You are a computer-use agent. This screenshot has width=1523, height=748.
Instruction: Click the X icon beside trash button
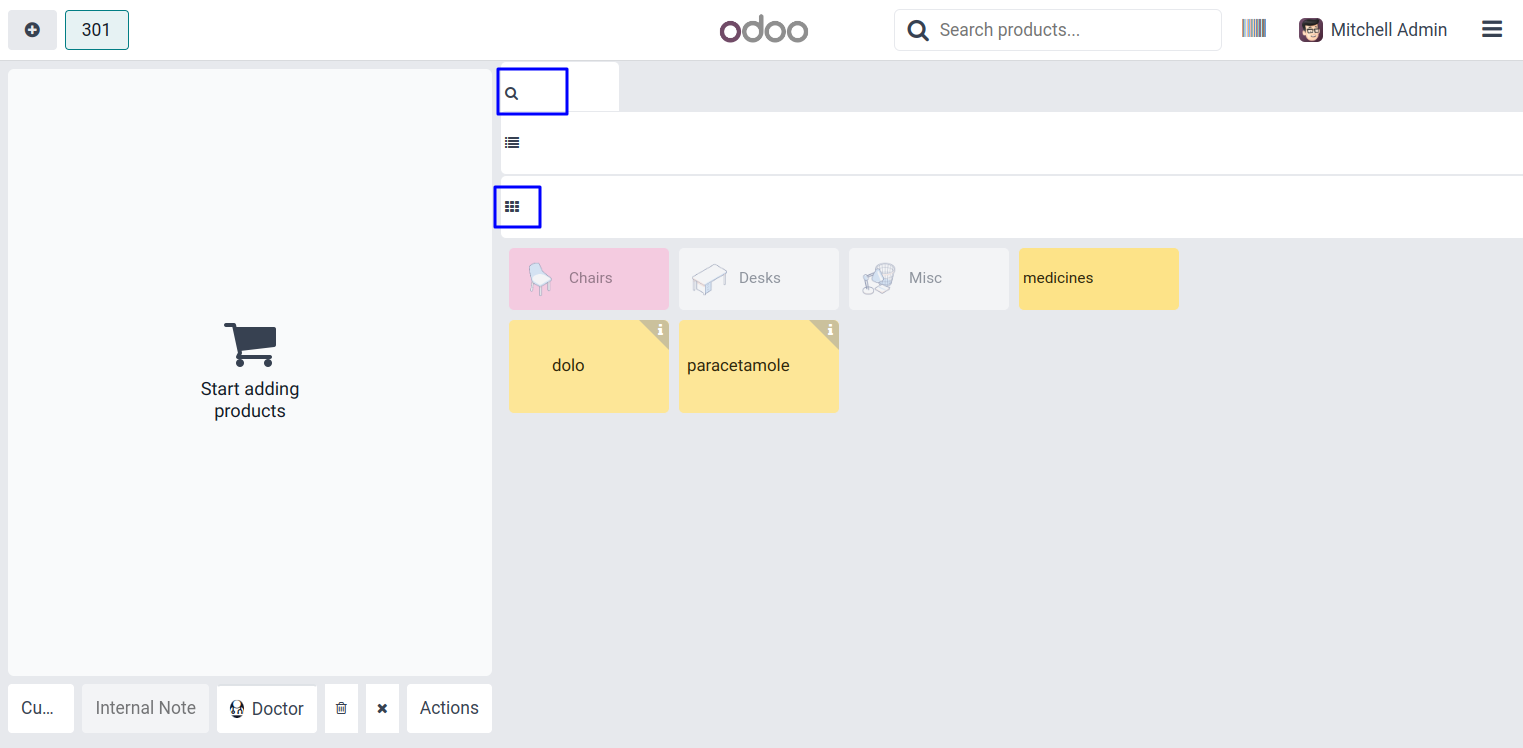(382, 708)
